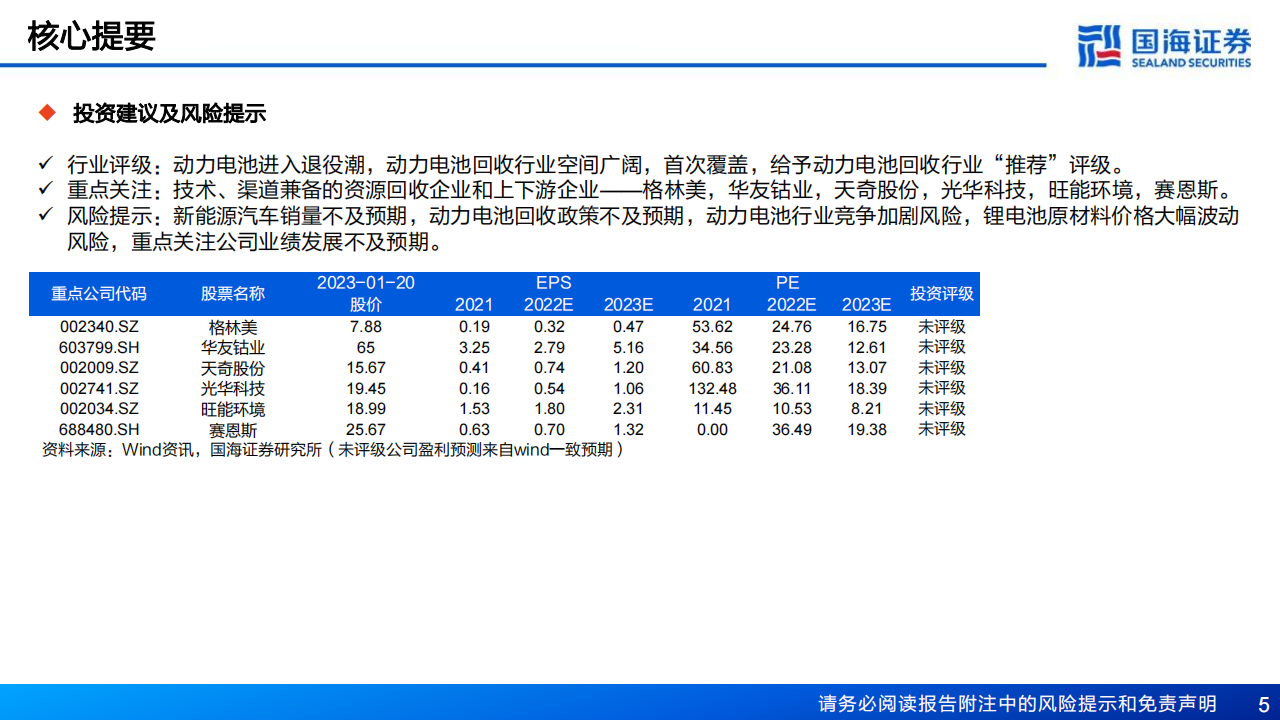Select stock code 002034.SZ
The height and width of the screenshot is (720, 1280).
99,409
